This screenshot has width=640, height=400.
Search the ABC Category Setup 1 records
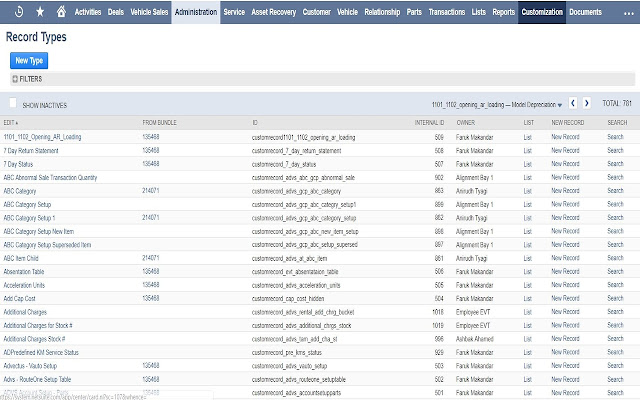click(x=615, y=218)
